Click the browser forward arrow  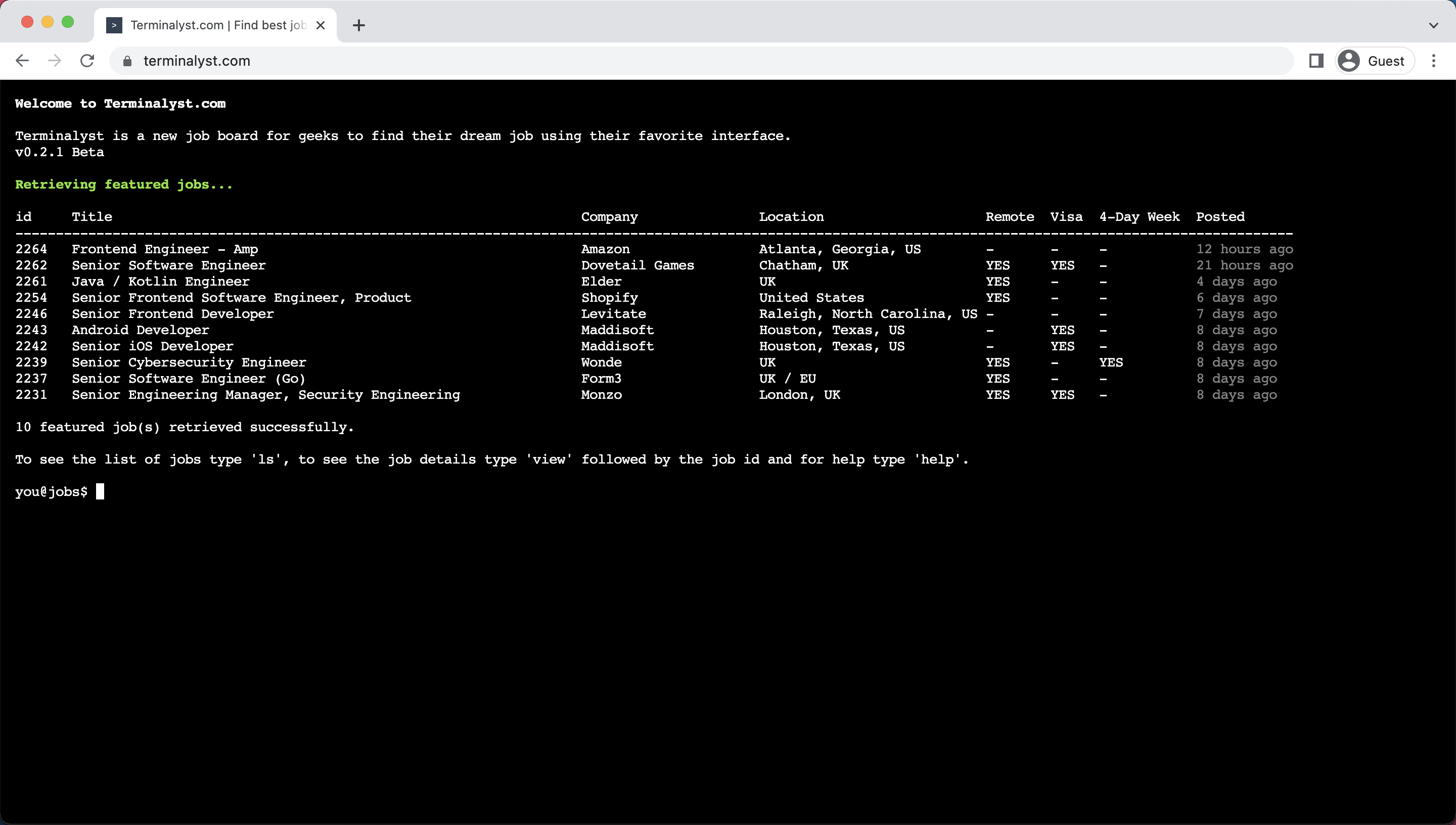(x=55, y=61)
